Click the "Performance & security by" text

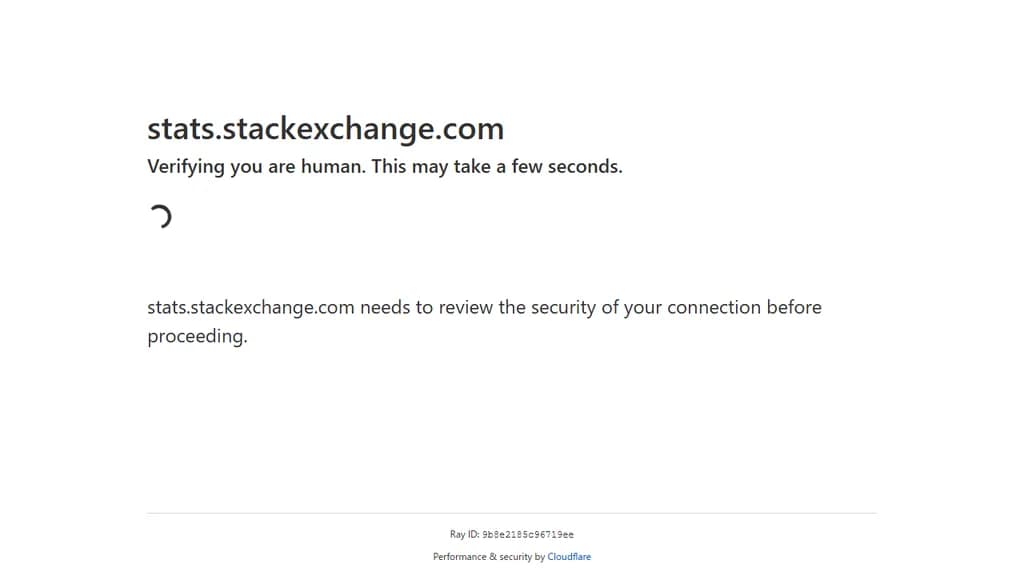pos(489,557)
